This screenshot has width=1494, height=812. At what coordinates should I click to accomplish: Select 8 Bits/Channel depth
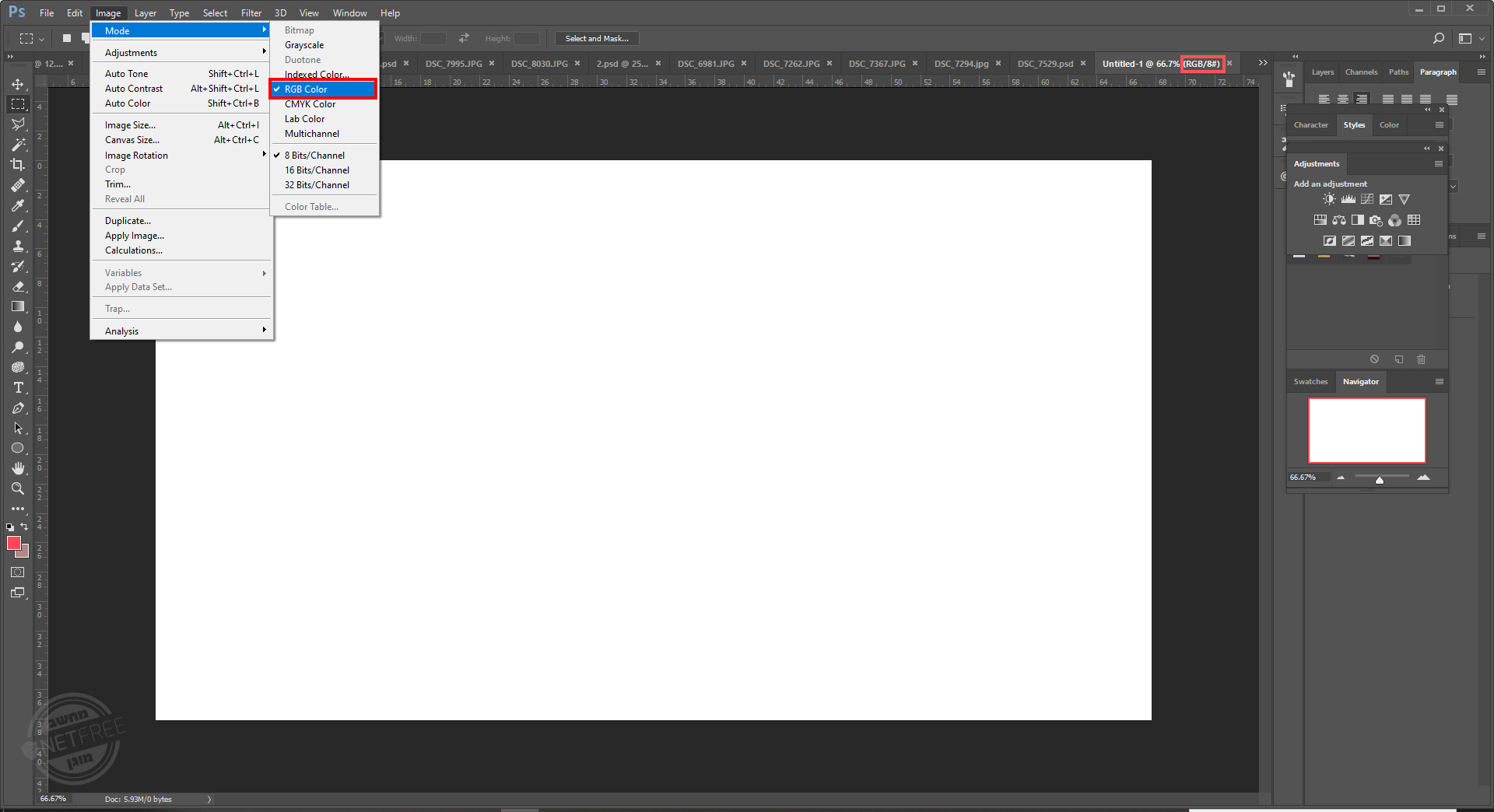coord(324,156)
